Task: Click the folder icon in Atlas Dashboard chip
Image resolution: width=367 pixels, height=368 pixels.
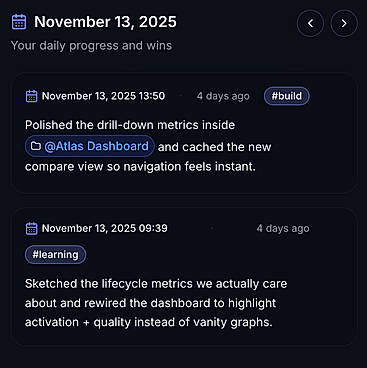Action: click(36, 146)
